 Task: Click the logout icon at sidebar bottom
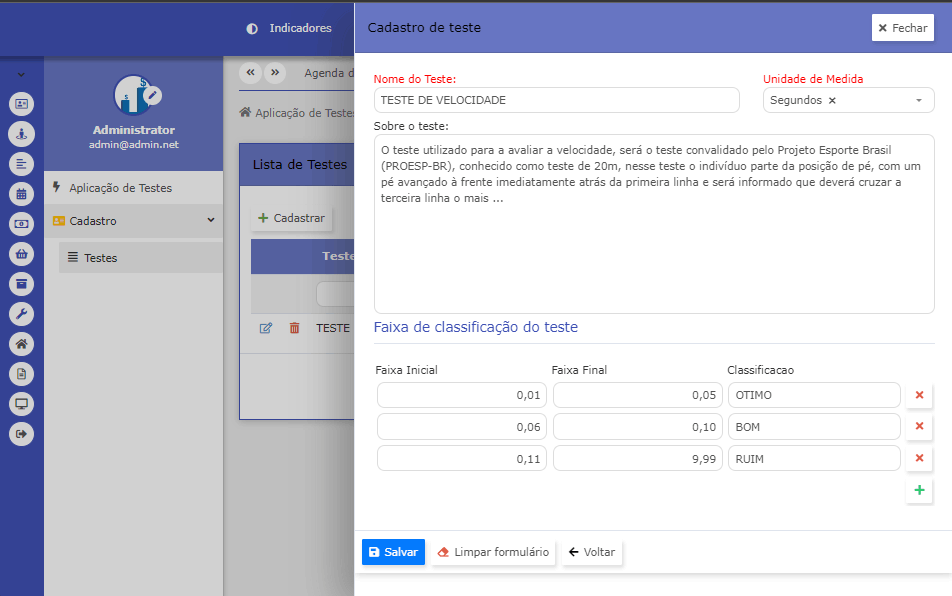pyautogui.click(x=21, y=434)
